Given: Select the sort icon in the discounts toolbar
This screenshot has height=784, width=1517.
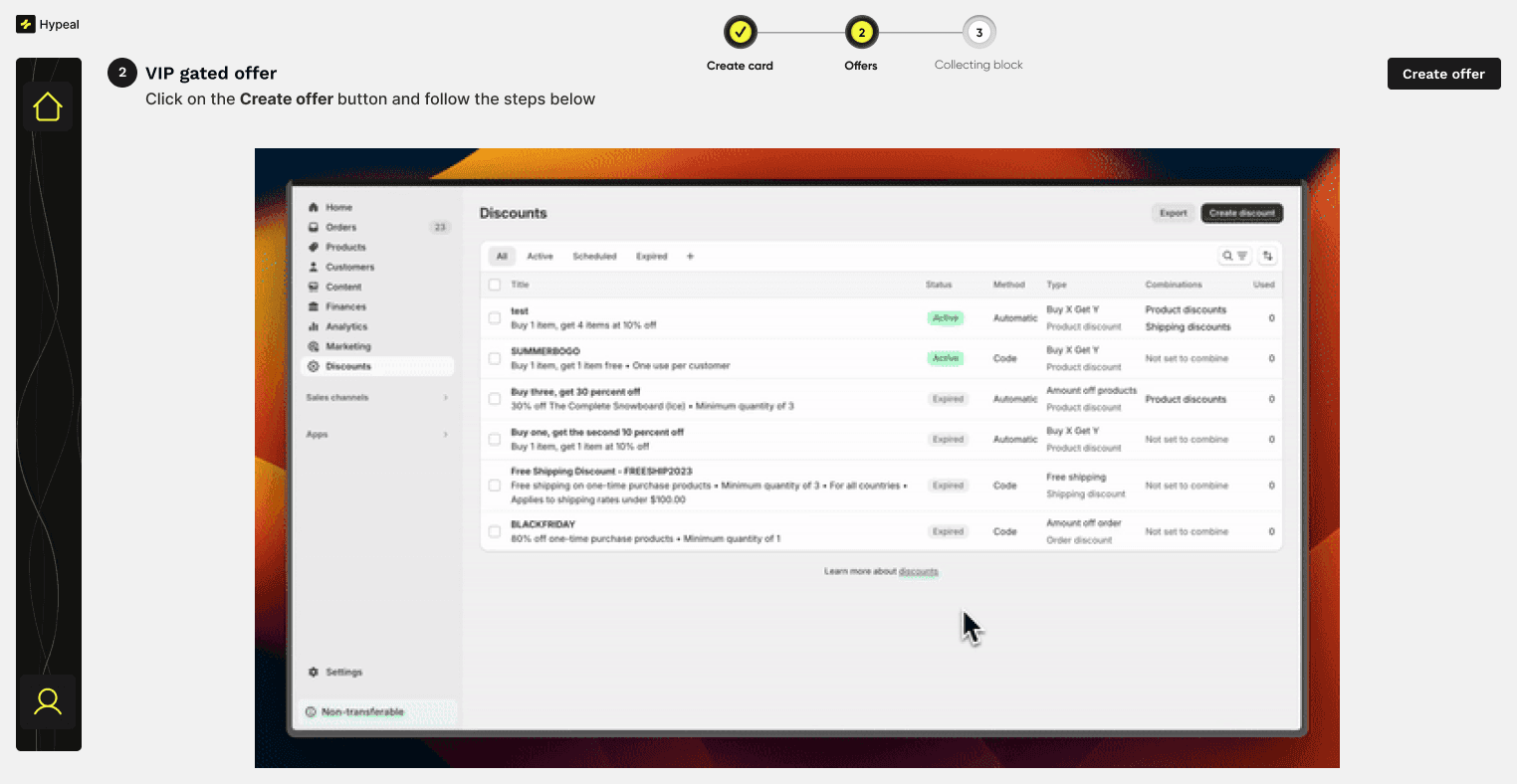Looking at the screenshot, I should tap(1268, 256).
